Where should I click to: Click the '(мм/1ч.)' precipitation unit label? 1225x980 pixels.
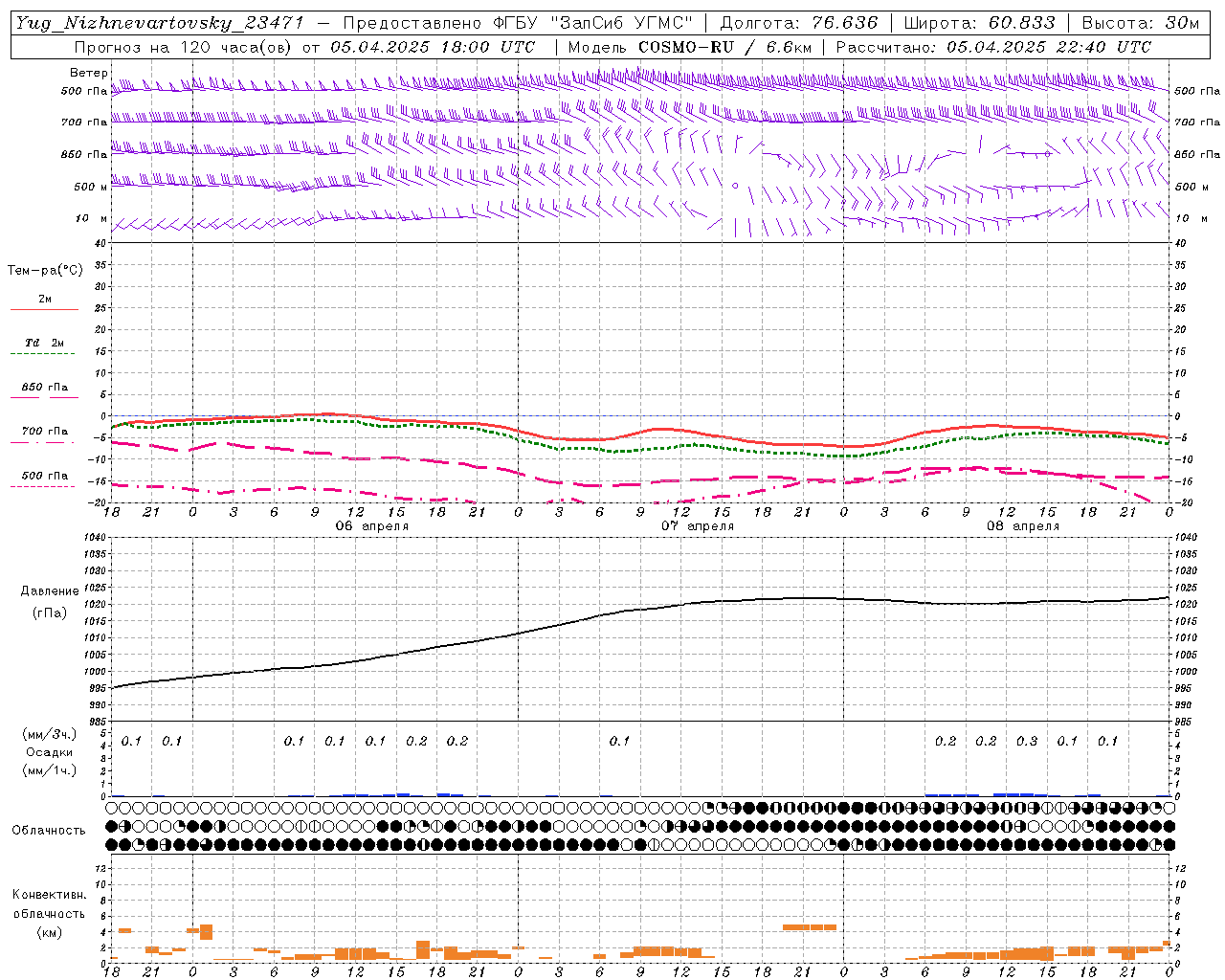coord(49,769)
